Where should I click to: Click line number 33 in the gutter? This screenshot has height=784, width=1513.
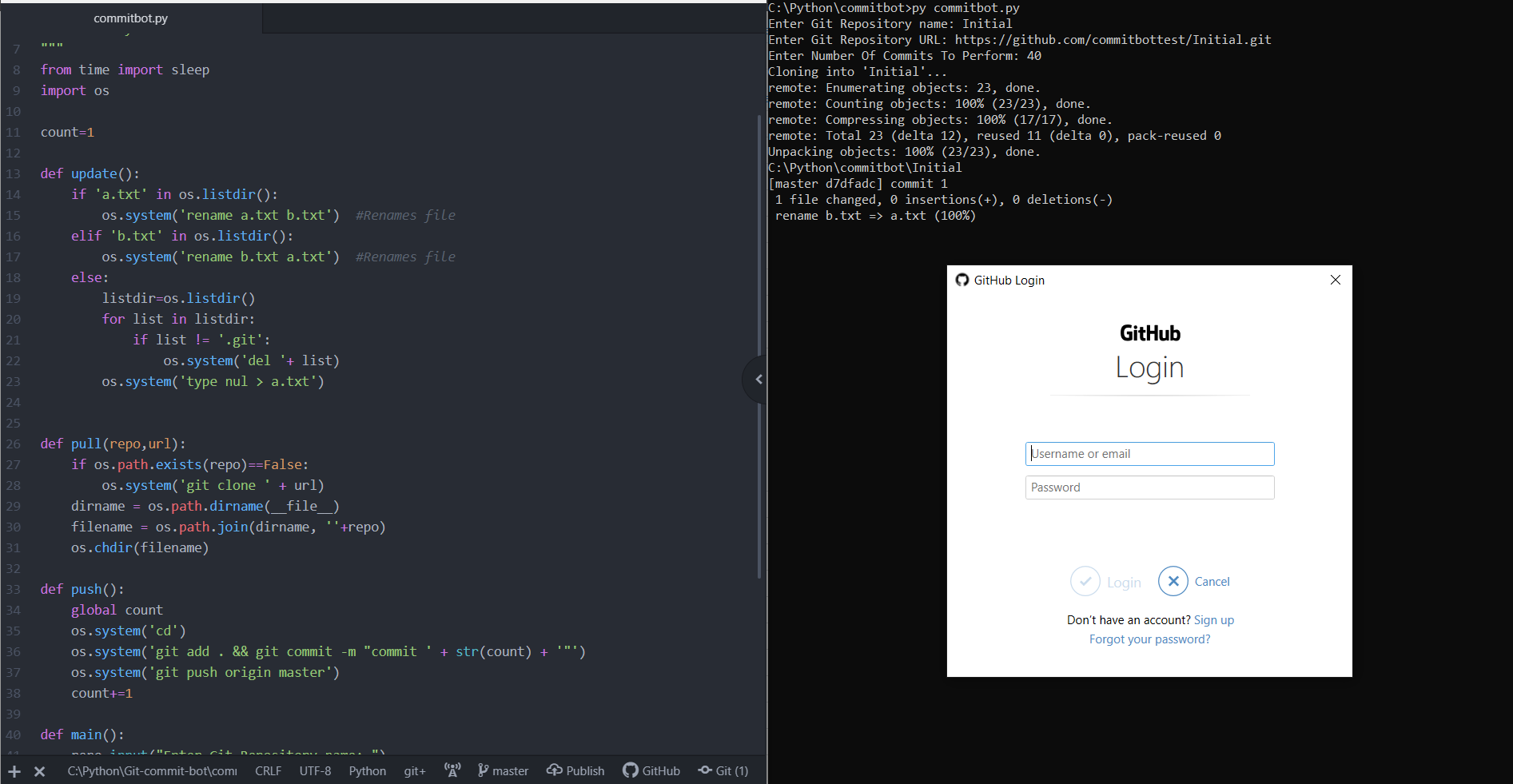[14, 589]
